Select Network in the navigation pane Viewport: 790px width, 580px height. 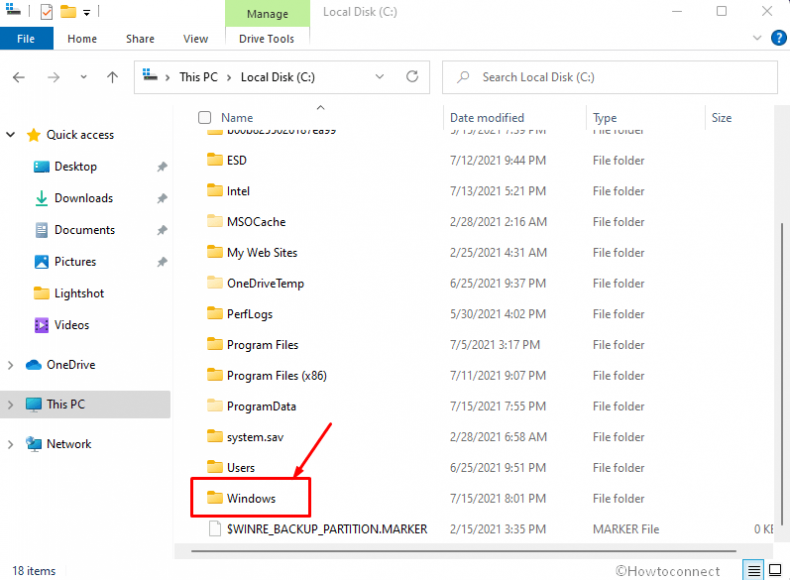[x=69, y=444]
